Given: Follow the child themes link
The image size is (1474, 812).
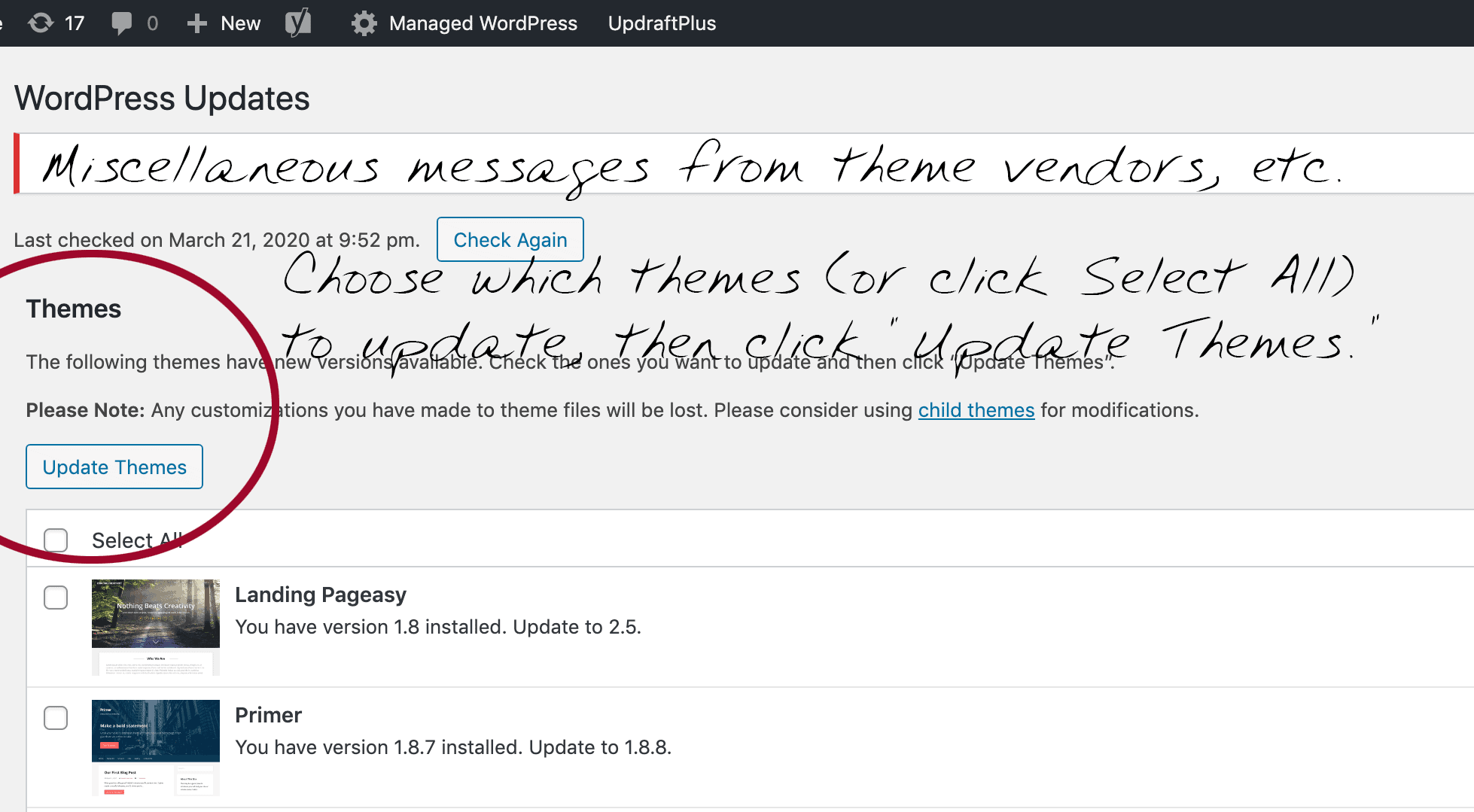Looking at the screenshot, I should point(976,410).
